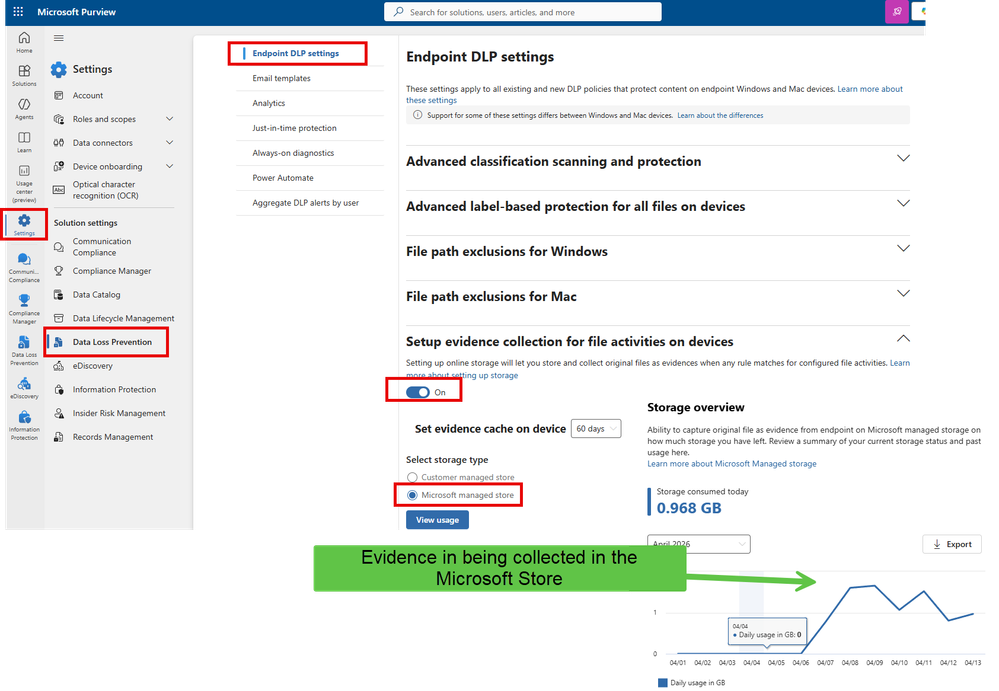Click the Data Catalog icon

coord(59,295)
